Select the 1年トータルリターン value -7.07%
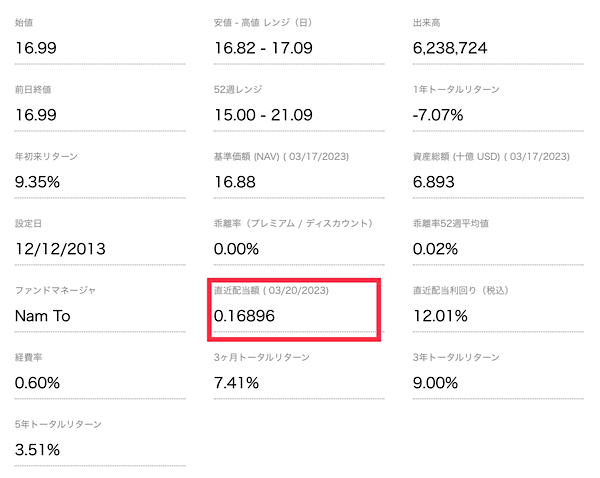 point(438,115)
